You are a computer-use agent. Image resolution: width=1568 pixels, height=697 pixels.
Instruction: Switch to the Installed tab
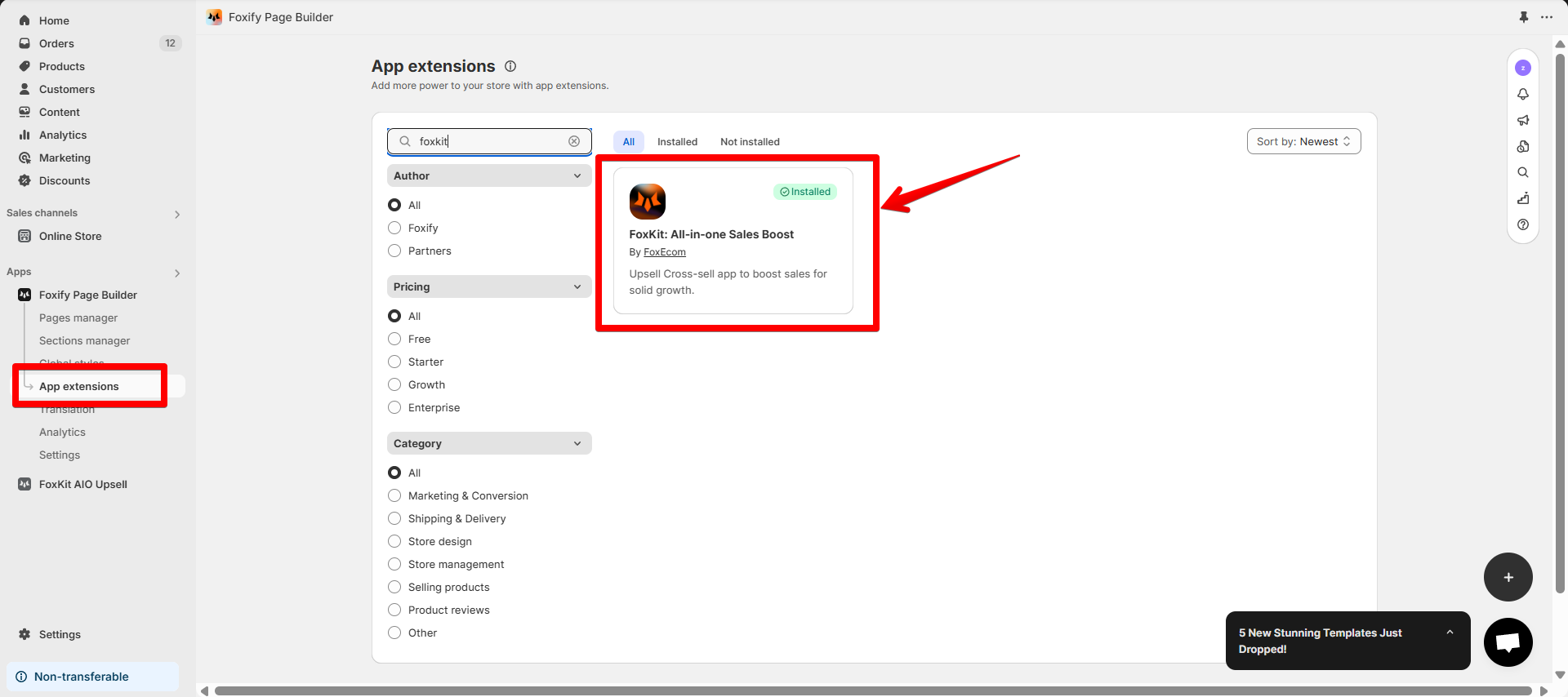point(677,141)
